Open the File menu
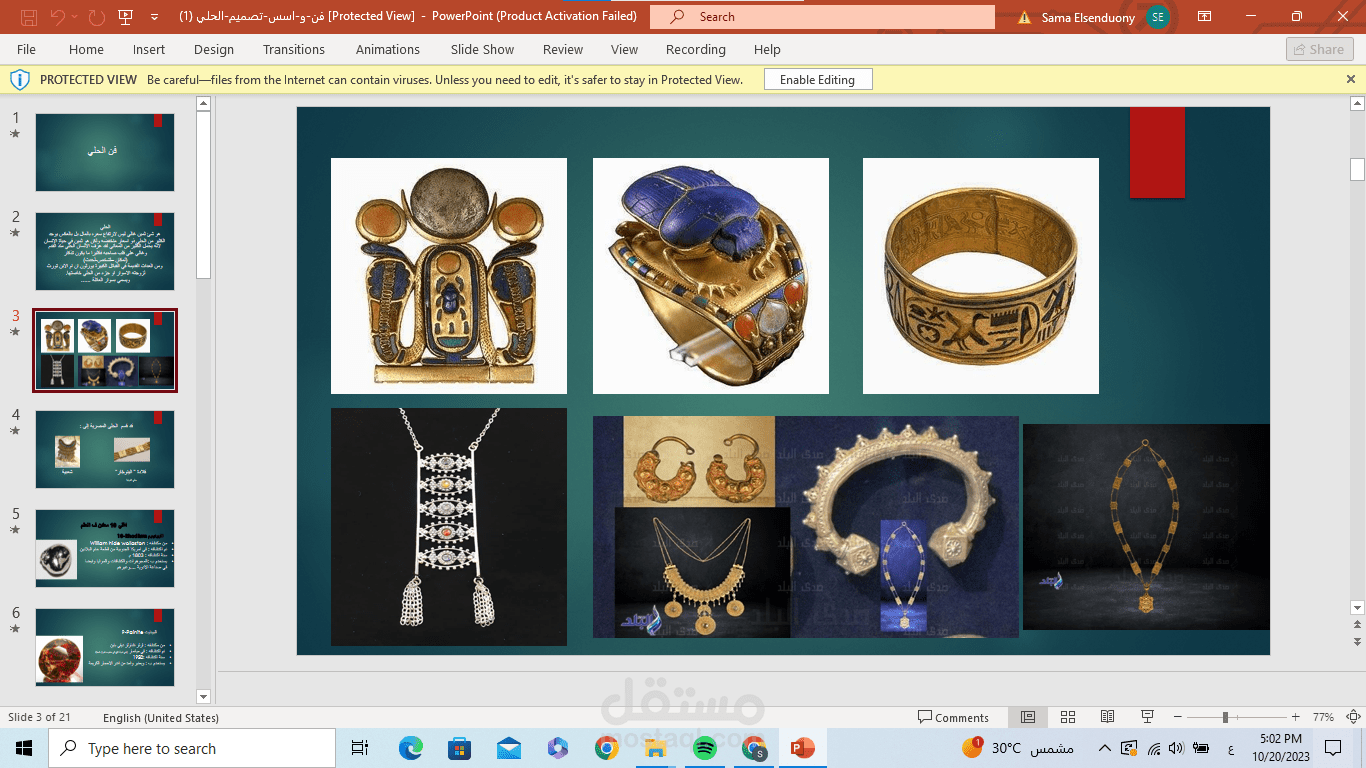The image size is (1366, 768). click(26, 49)
